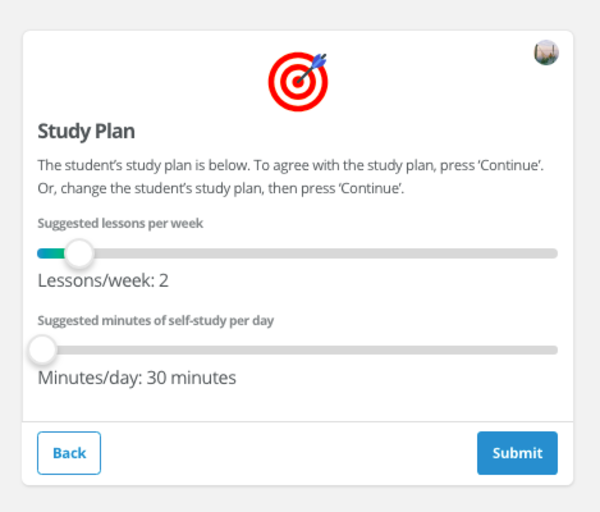Click the 'Suggested lessons per week' label

click(120, 223)
